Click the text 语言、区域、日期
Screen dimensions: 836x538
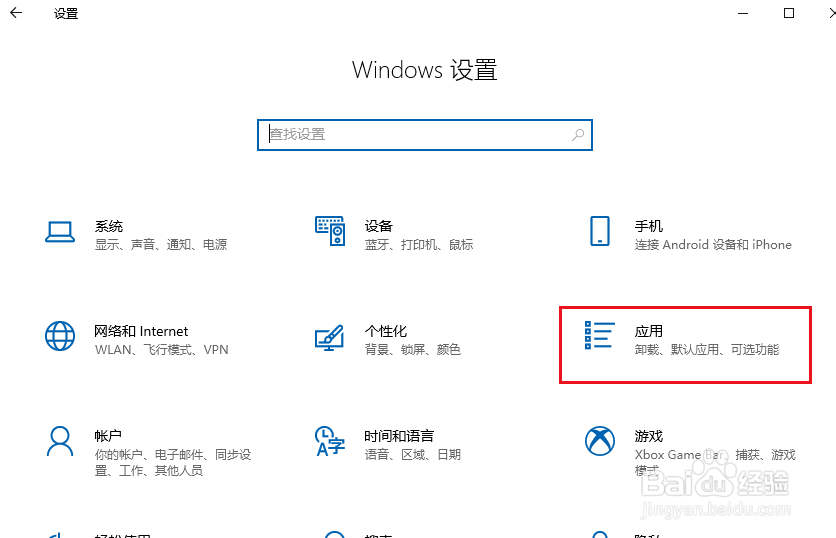[413, 454]
